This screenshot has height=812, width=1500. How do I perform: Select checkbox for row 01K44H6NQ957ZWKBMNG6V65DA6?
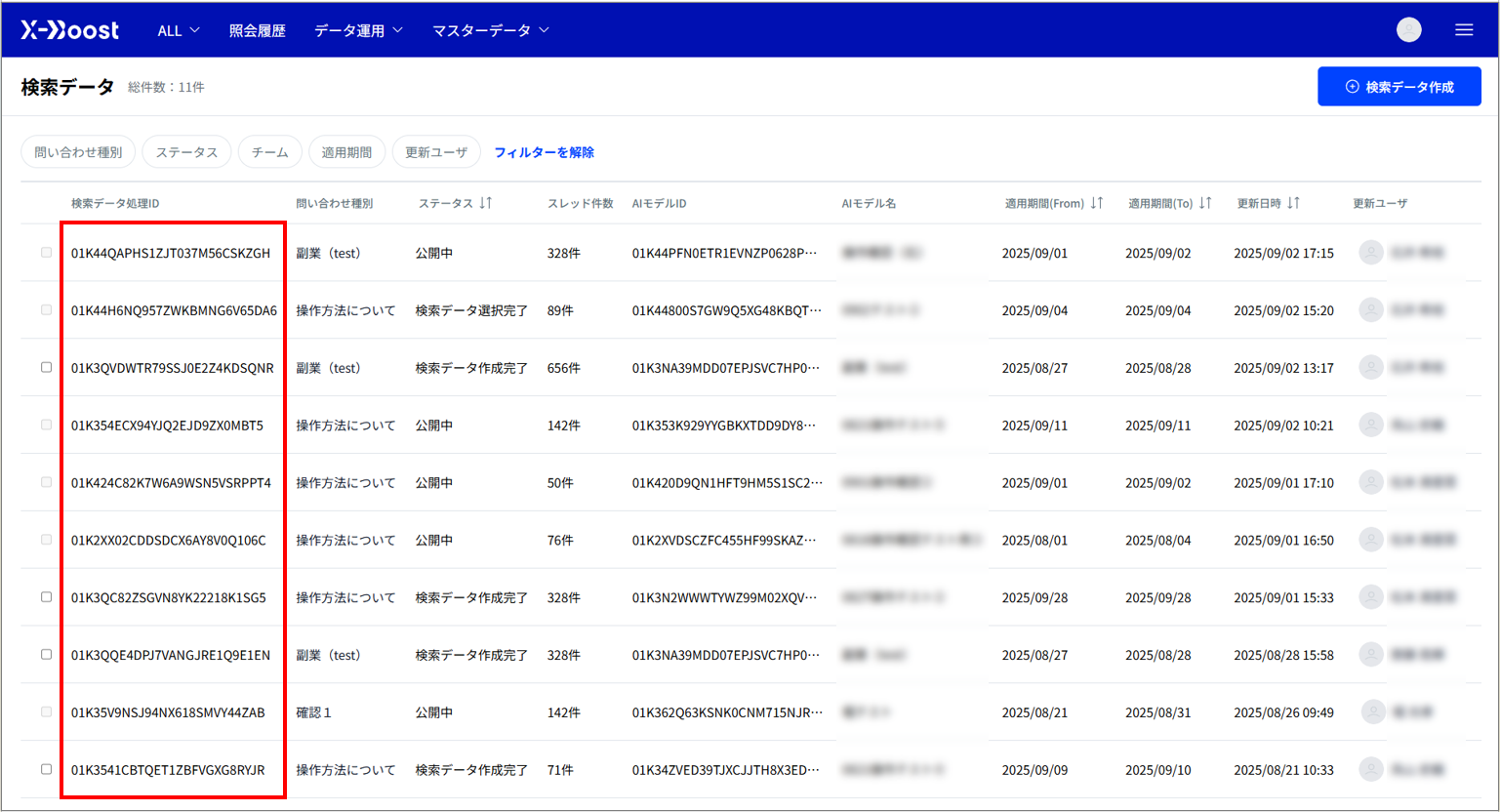click(46, 310)
